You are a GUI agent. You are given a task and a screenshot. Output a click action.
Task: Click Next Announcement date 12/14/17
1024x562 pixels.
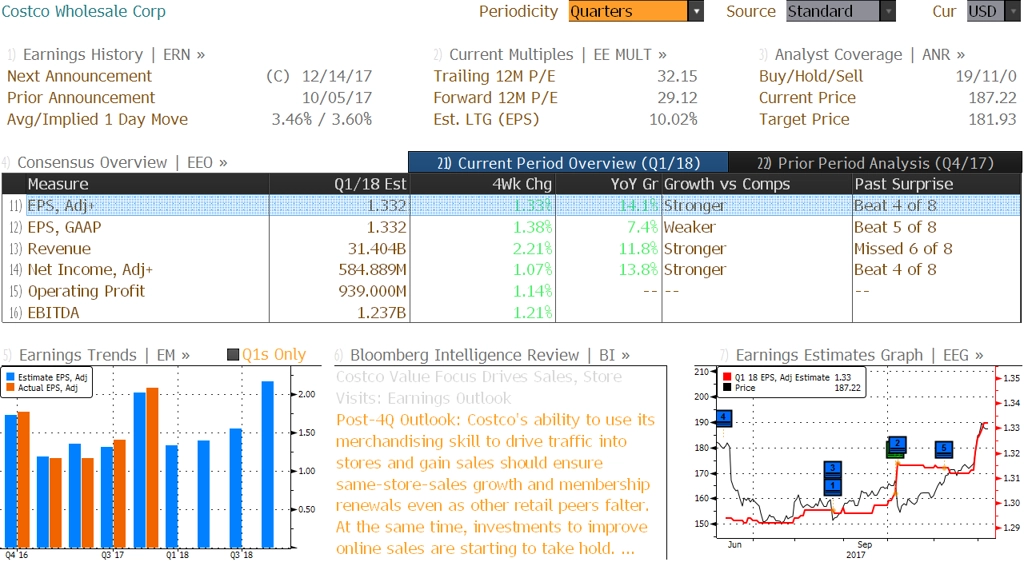tap(336, 76)
